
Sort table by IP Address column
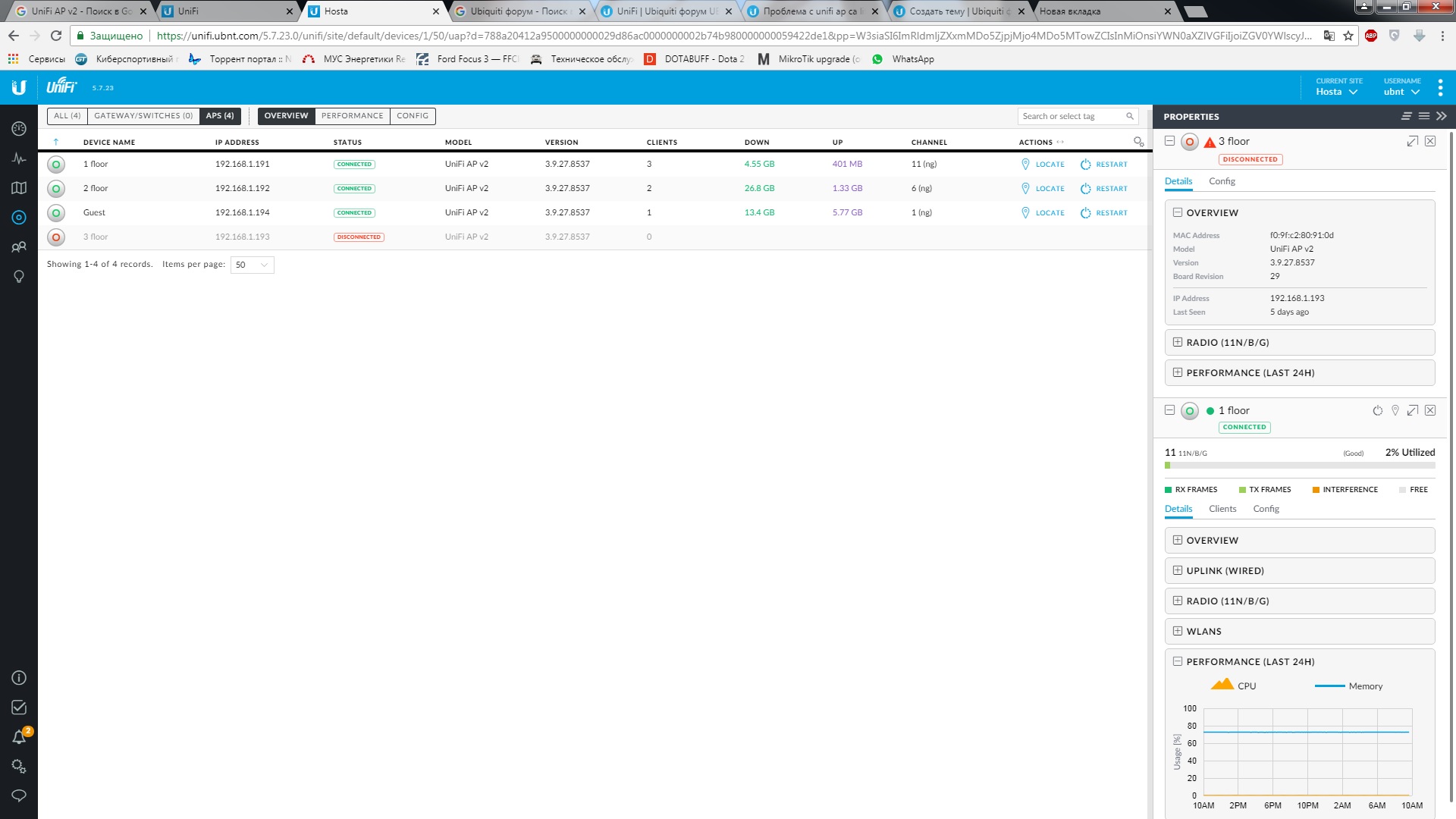237,143
